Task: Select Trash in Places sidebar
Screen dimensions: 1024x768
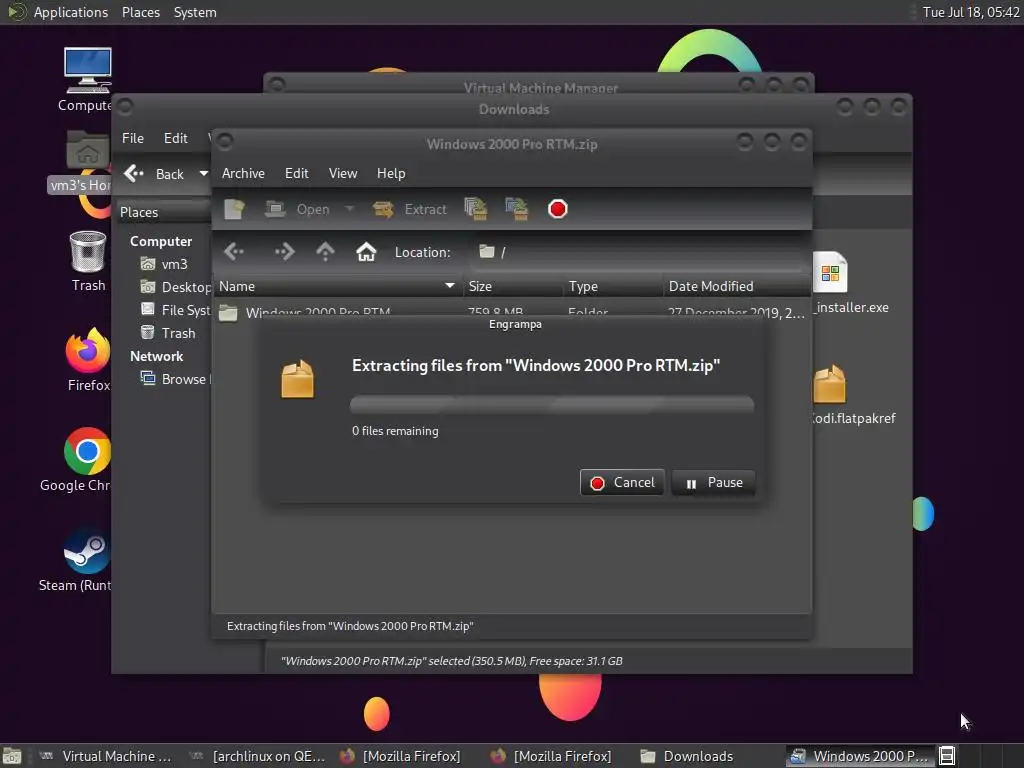Action: coord(168,333)
